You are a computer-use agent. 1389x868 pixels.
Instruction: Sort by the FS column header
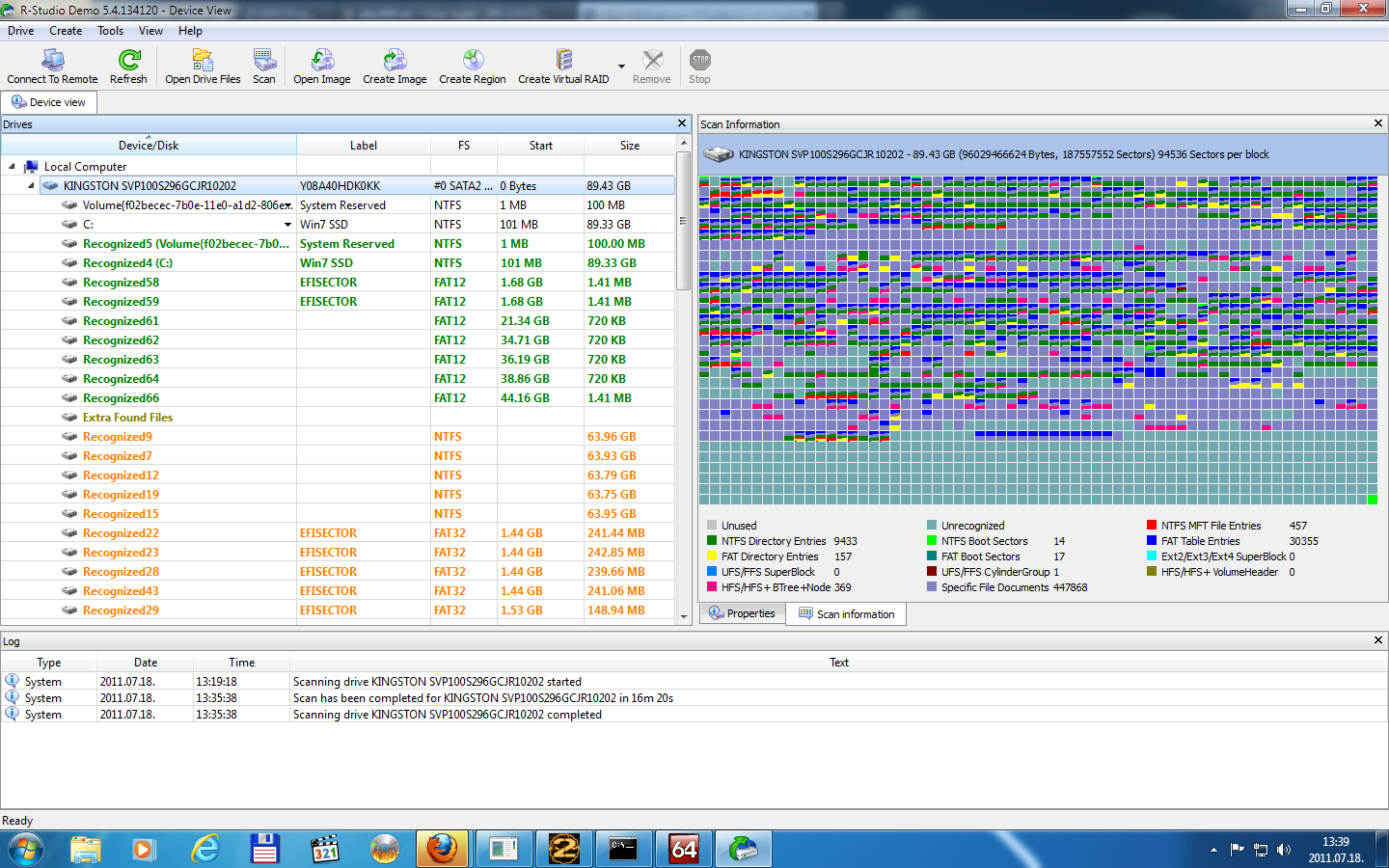(x=464, y=146)
